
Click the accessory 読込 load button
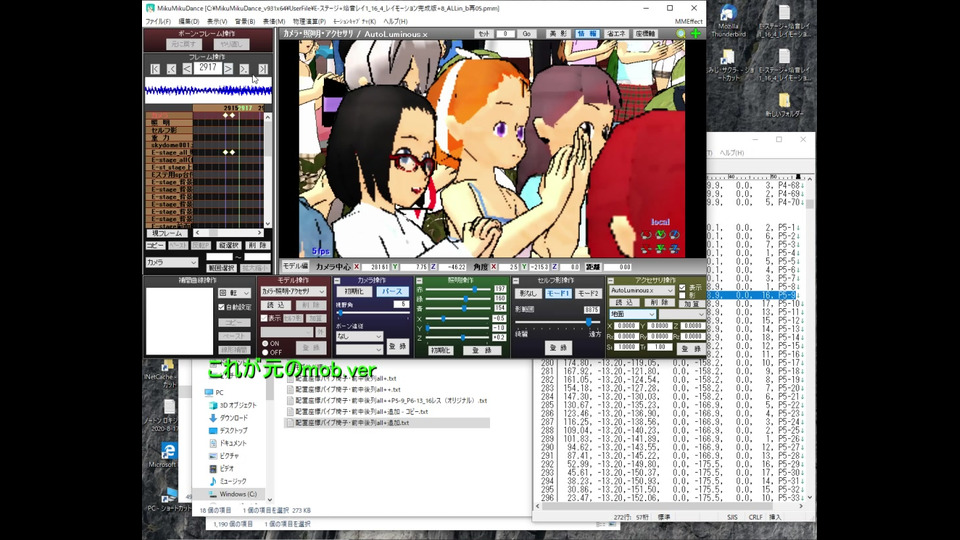click(624, 302)
